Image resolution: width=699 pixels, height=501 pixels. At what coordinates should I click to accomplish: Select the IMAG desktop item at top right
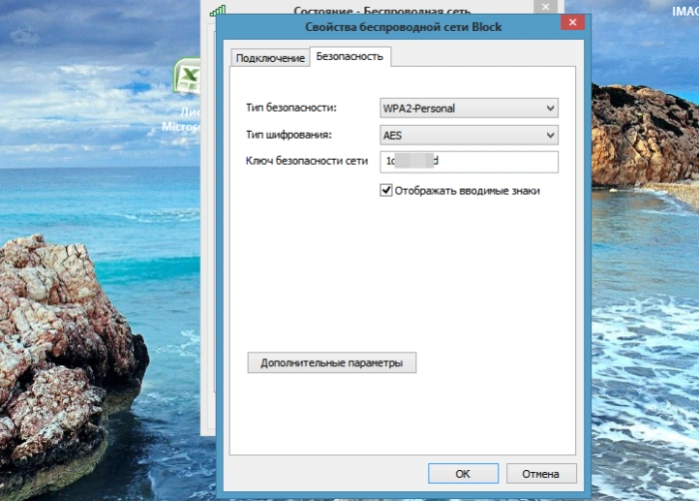point(685,11)
